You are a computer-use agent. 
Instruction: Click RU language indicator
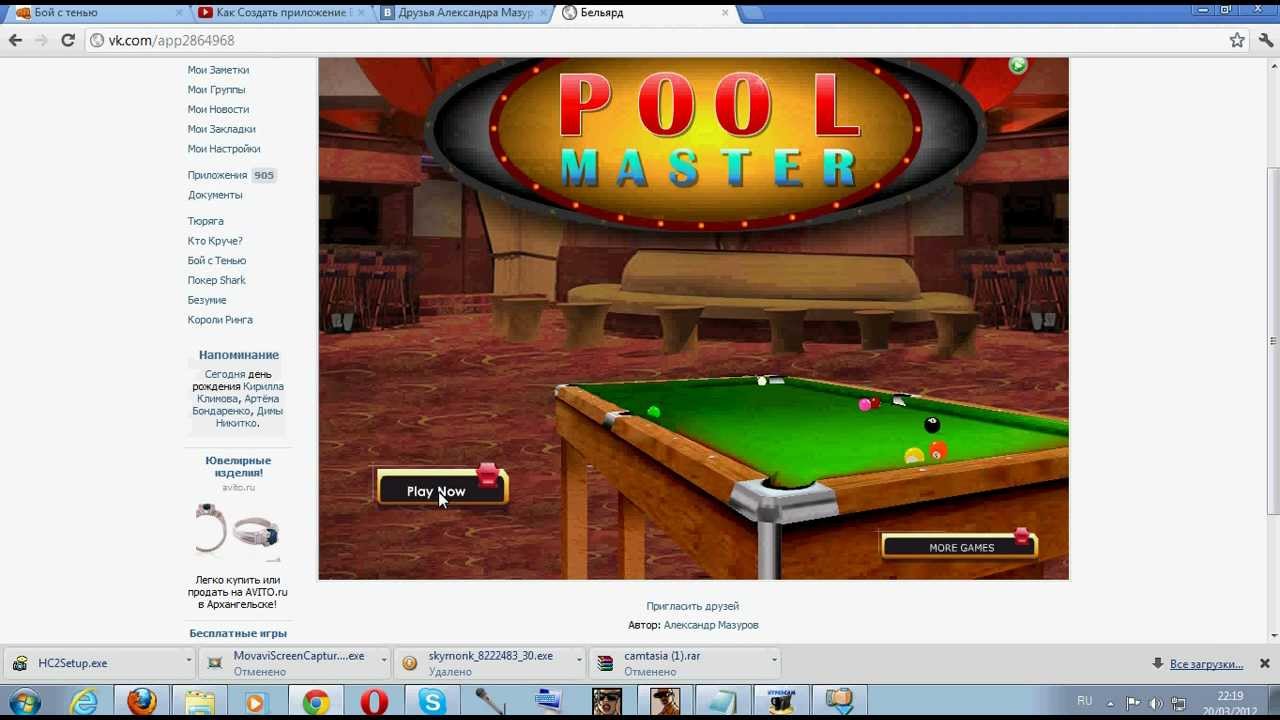[1084, 701]
